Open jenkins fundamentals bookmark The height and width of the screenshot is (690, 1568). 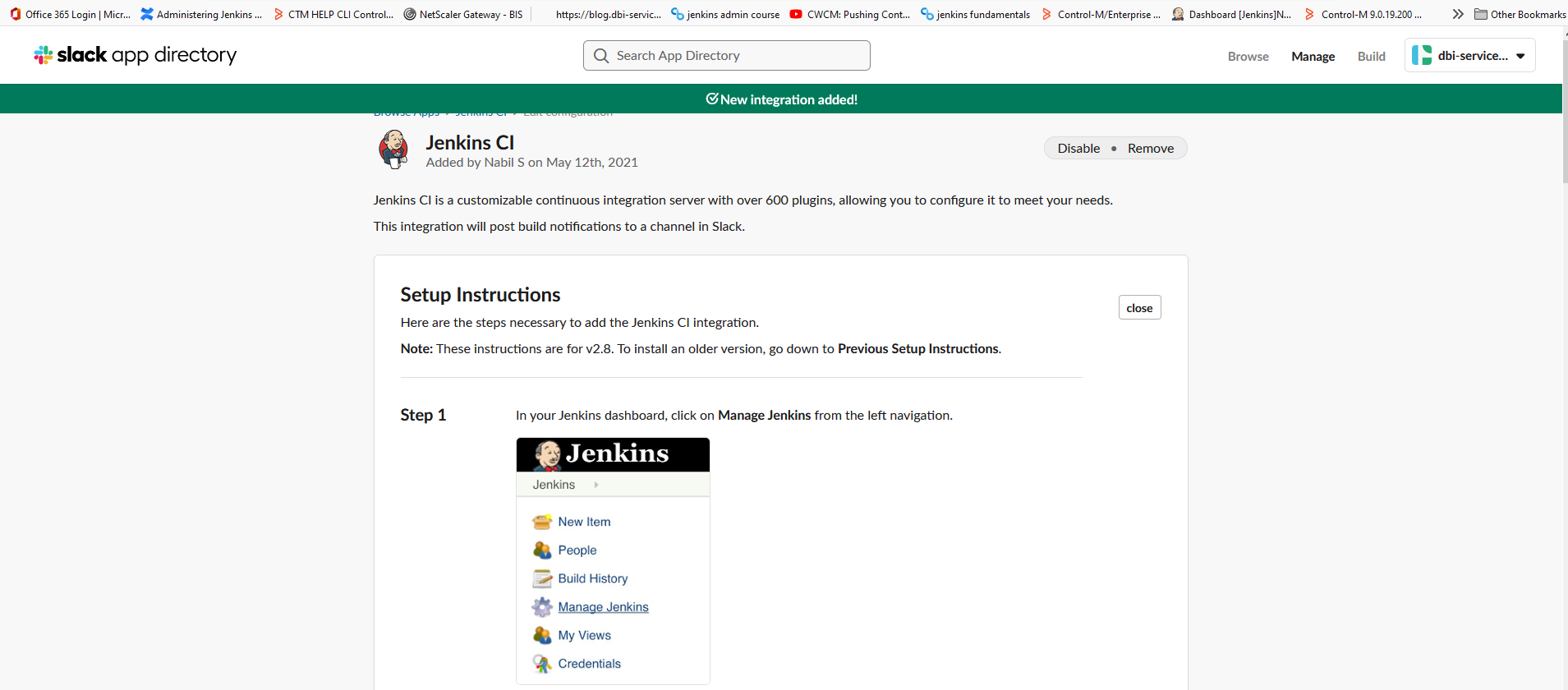(975, 14)
